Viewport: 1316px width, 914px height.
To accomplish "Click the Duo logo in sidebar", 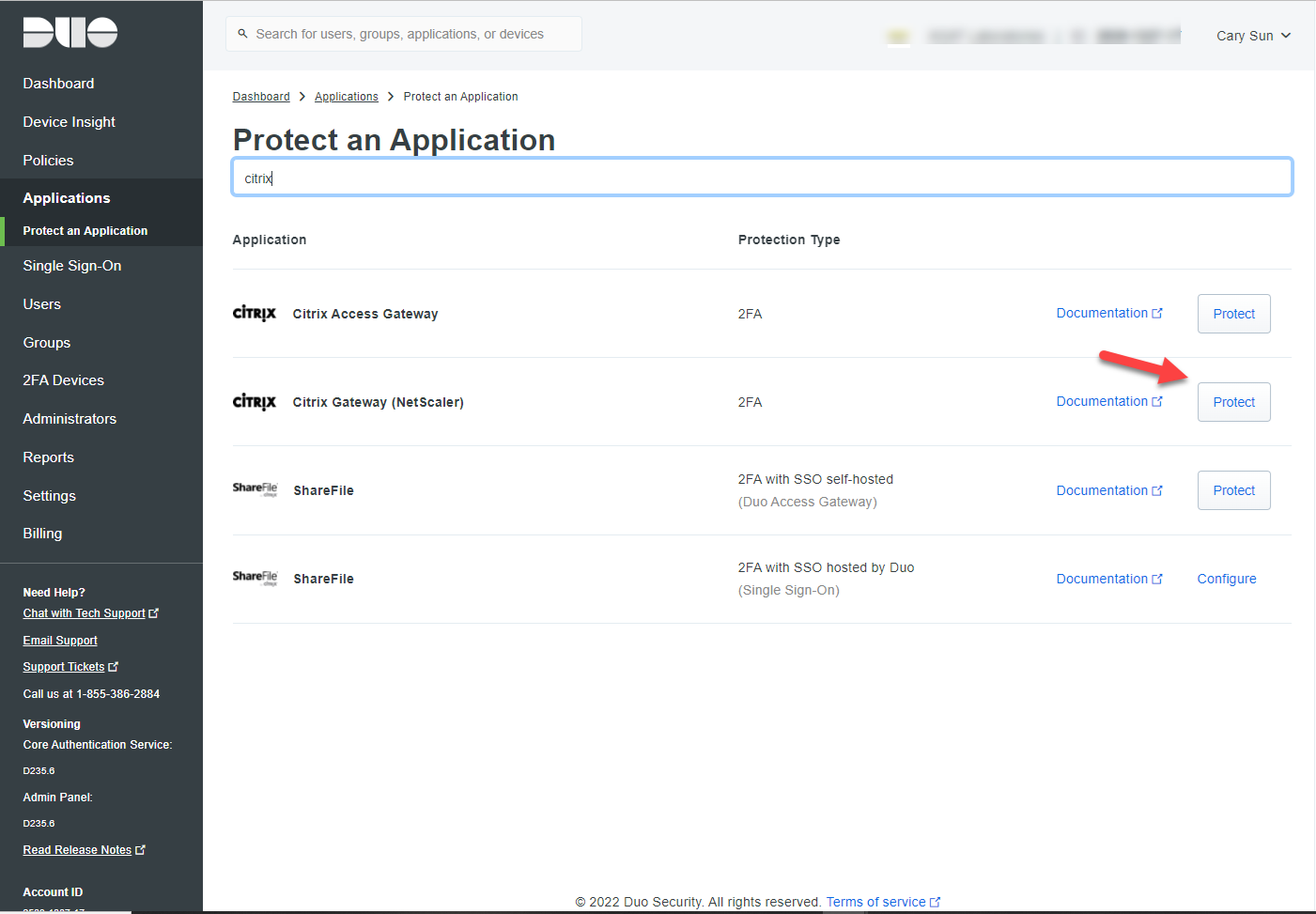I will point(70,32).
